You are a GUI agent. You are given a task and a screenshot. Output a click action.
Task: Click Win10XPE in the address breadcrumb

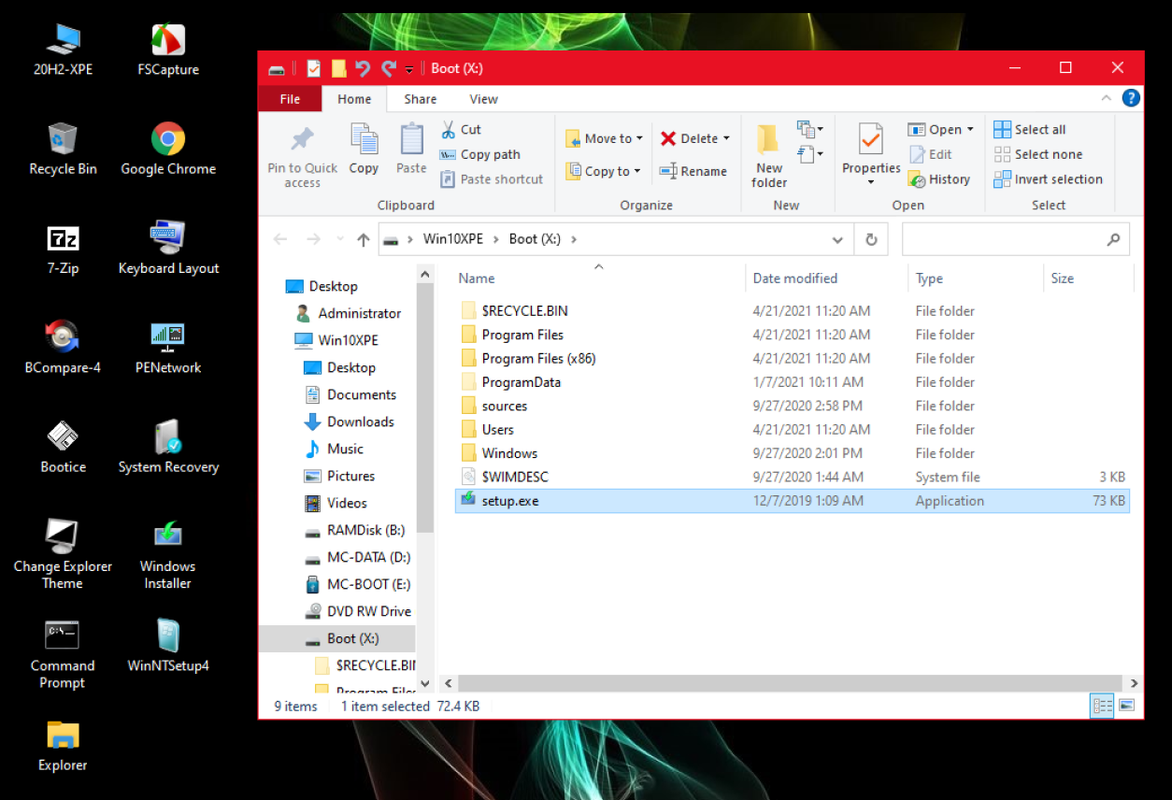tap(453, 239)
